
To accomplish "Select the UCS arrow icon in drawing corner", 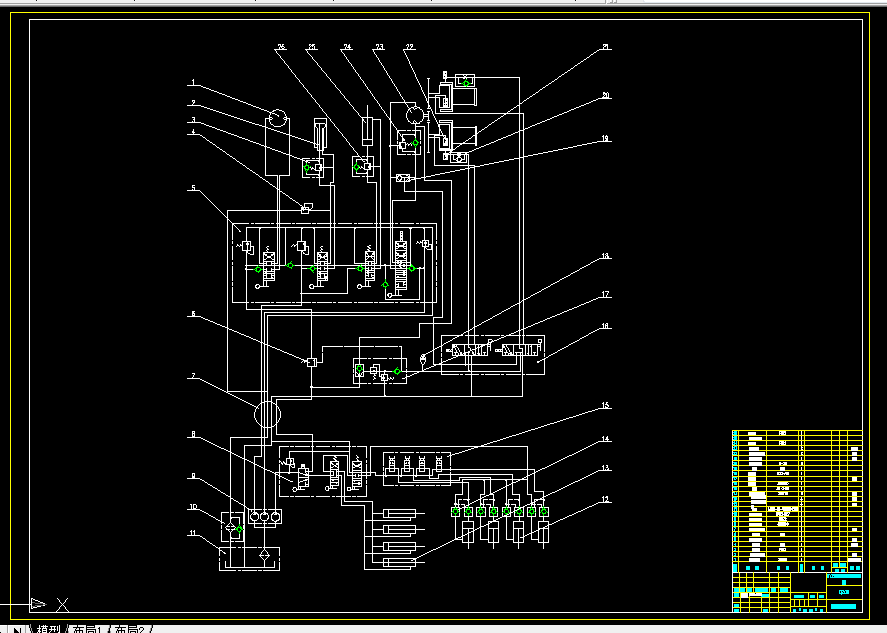I will coord(38,604).
